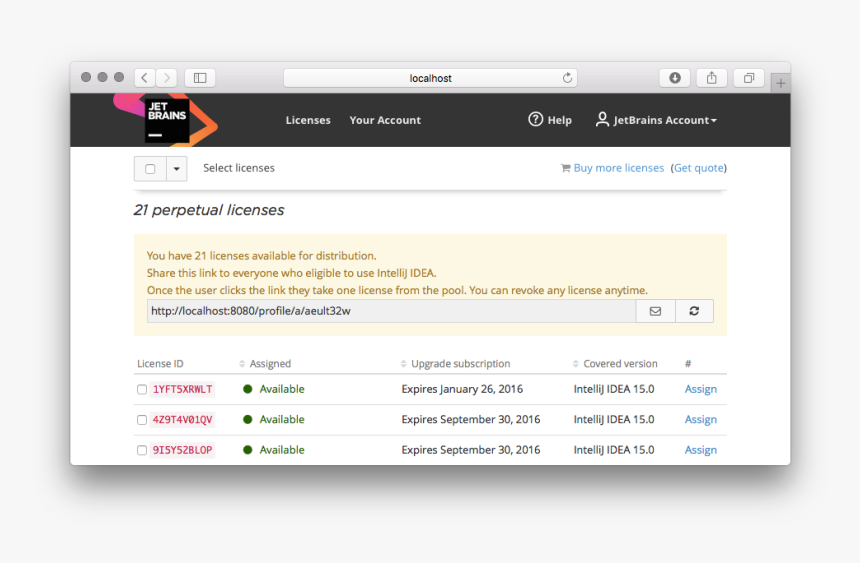Sort by Covered version column
Image resolution: width=860 pixels, height=563 pixels.
[x=615, y=364]
